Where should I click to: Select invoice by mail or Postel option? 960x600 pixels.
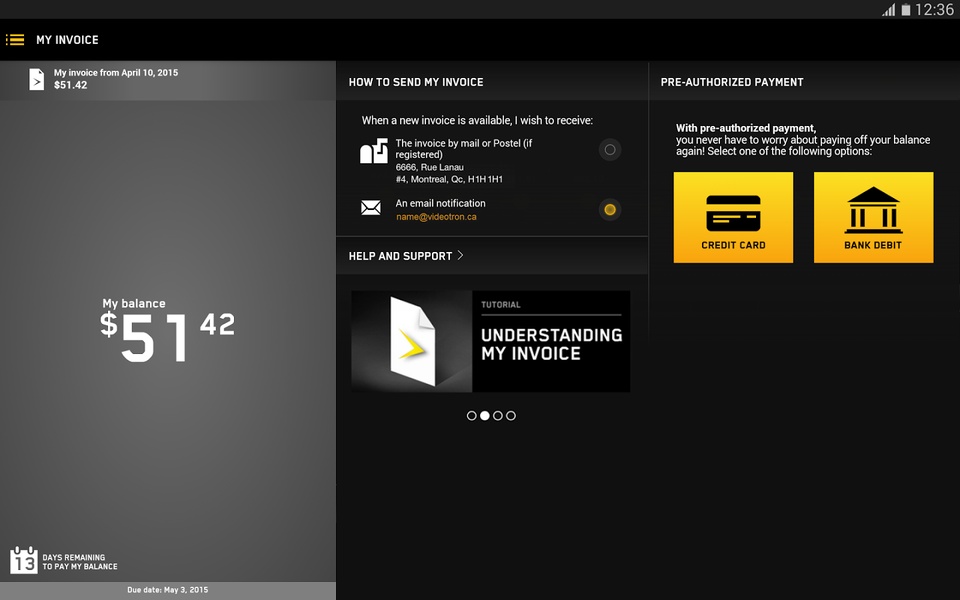pos(610,149)
